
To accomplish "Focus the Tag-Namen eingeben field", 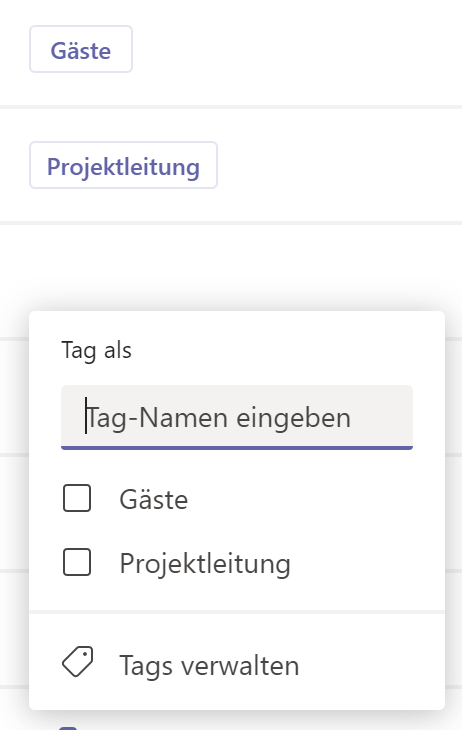I will point(237,417).
